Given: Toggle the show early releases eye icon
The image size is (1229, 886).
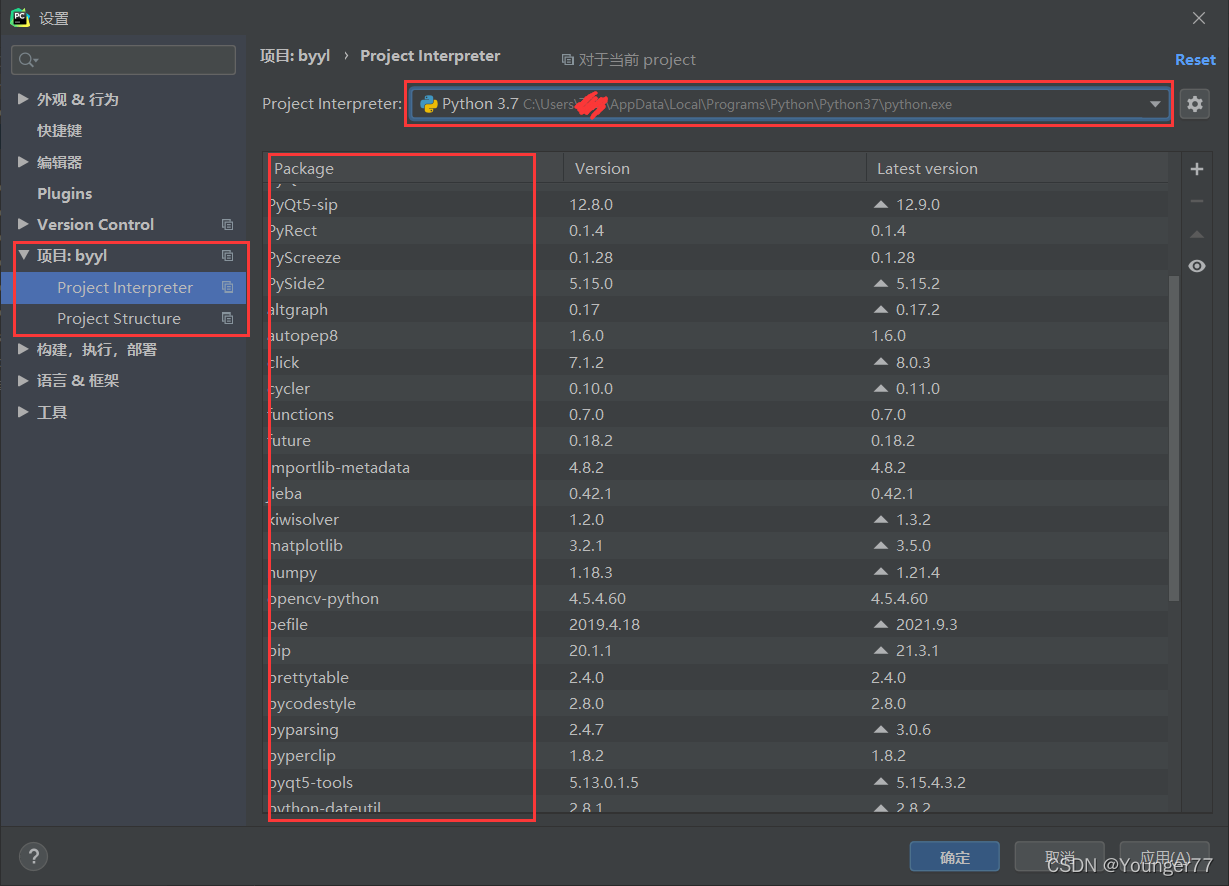Looking at the screenshot, I should (x=1196, y=266).
